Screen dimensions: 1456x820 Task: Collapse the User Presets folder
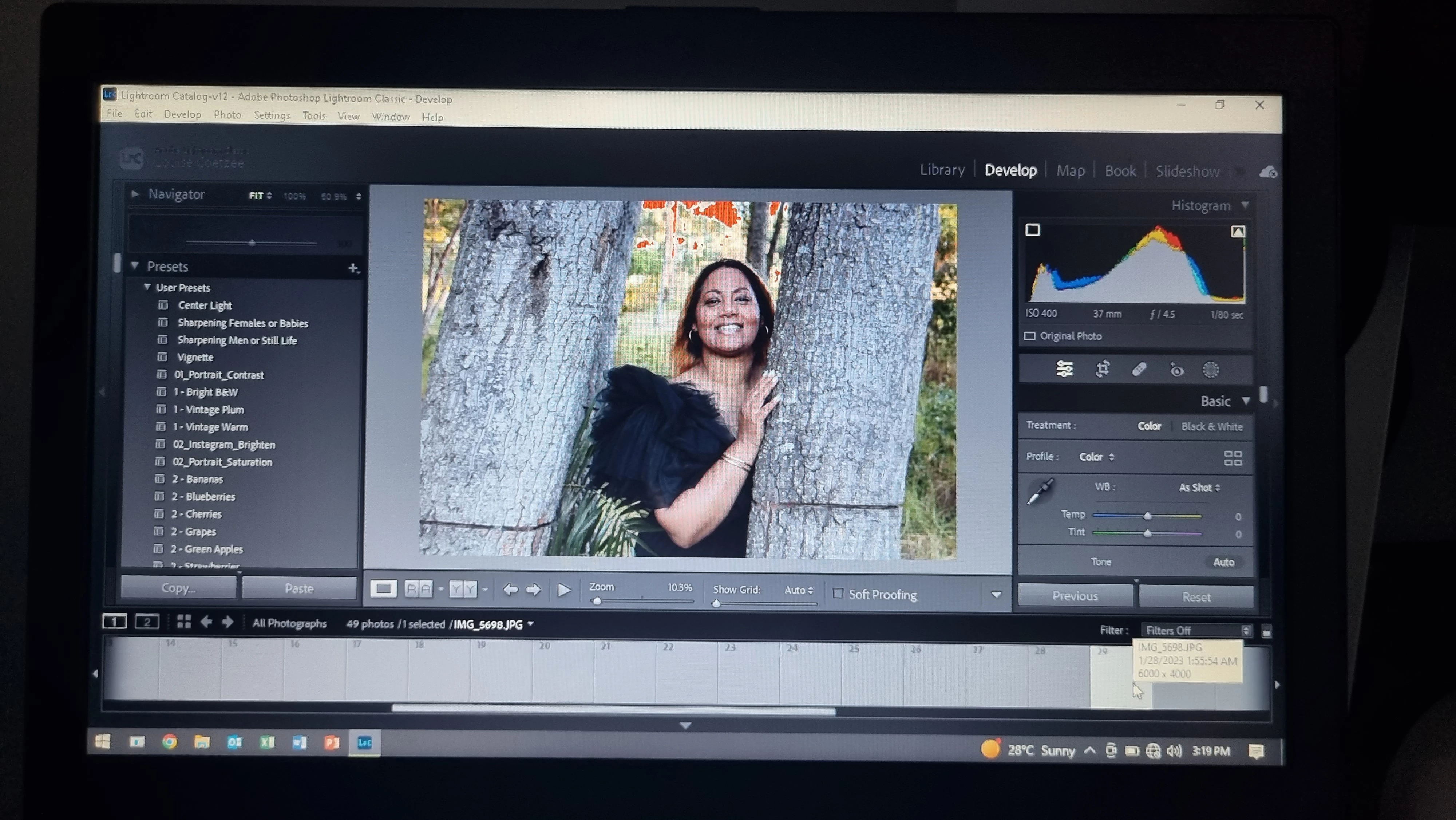click(147, 287)
